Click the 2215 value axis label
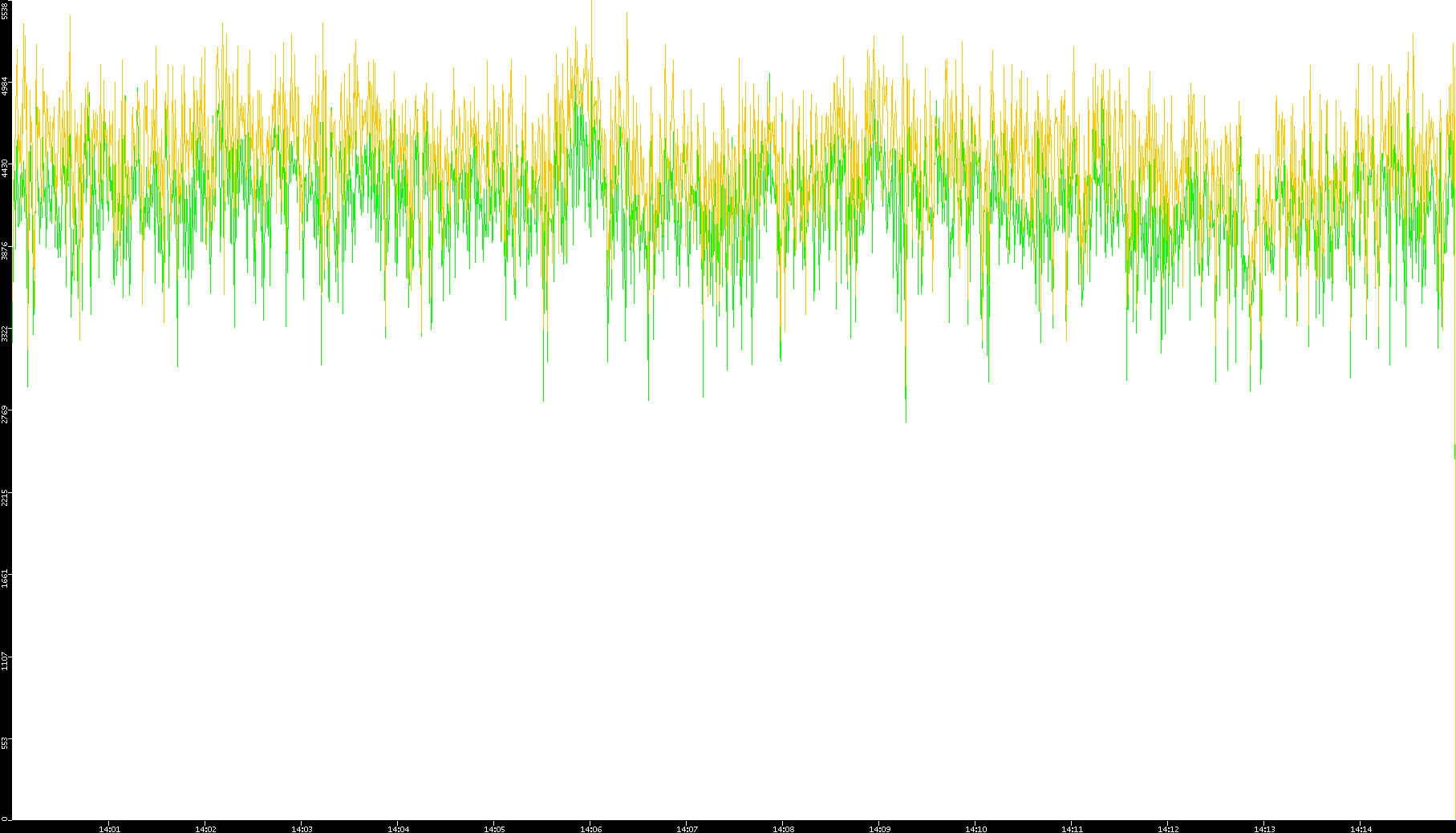1456x833 pixels. pos(5,497)
